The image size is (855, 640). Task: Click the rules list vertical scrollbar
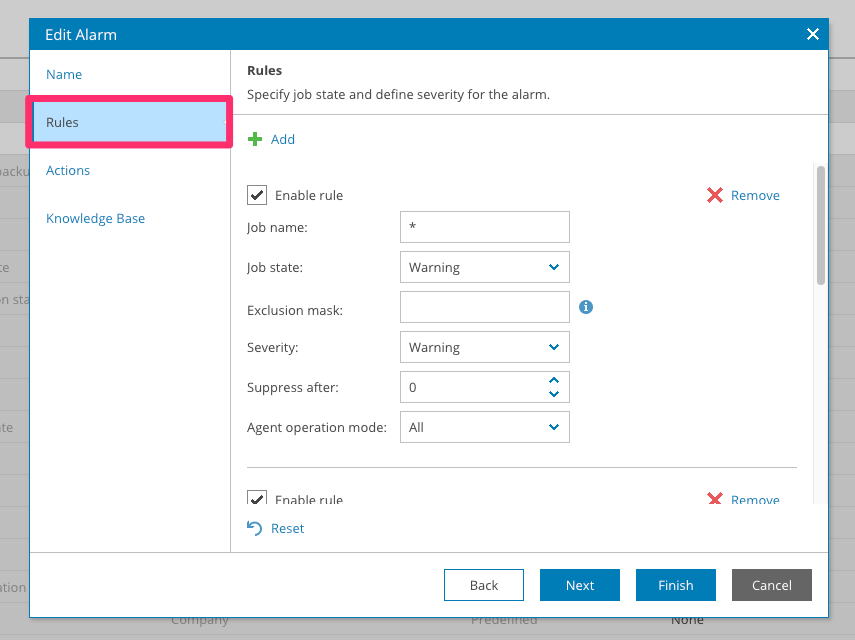click(x=821, y=226)
